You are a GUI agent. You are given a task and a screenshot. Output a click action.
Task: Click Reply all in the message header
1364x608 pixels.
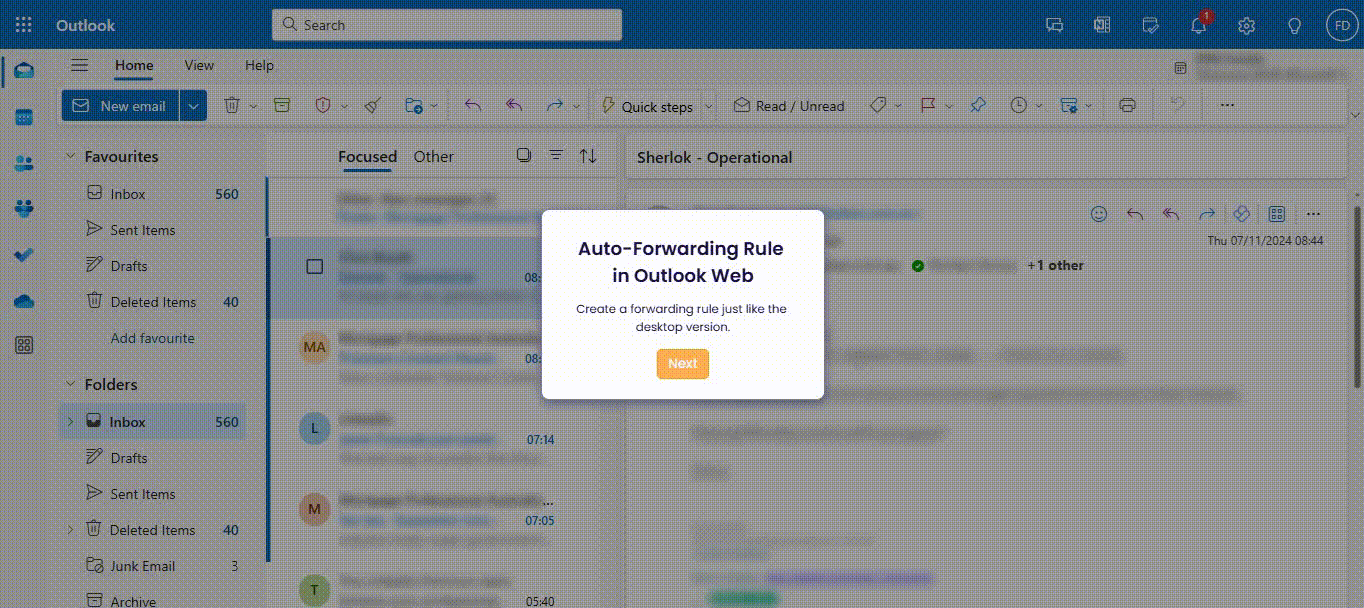(x=1171, y=213)
